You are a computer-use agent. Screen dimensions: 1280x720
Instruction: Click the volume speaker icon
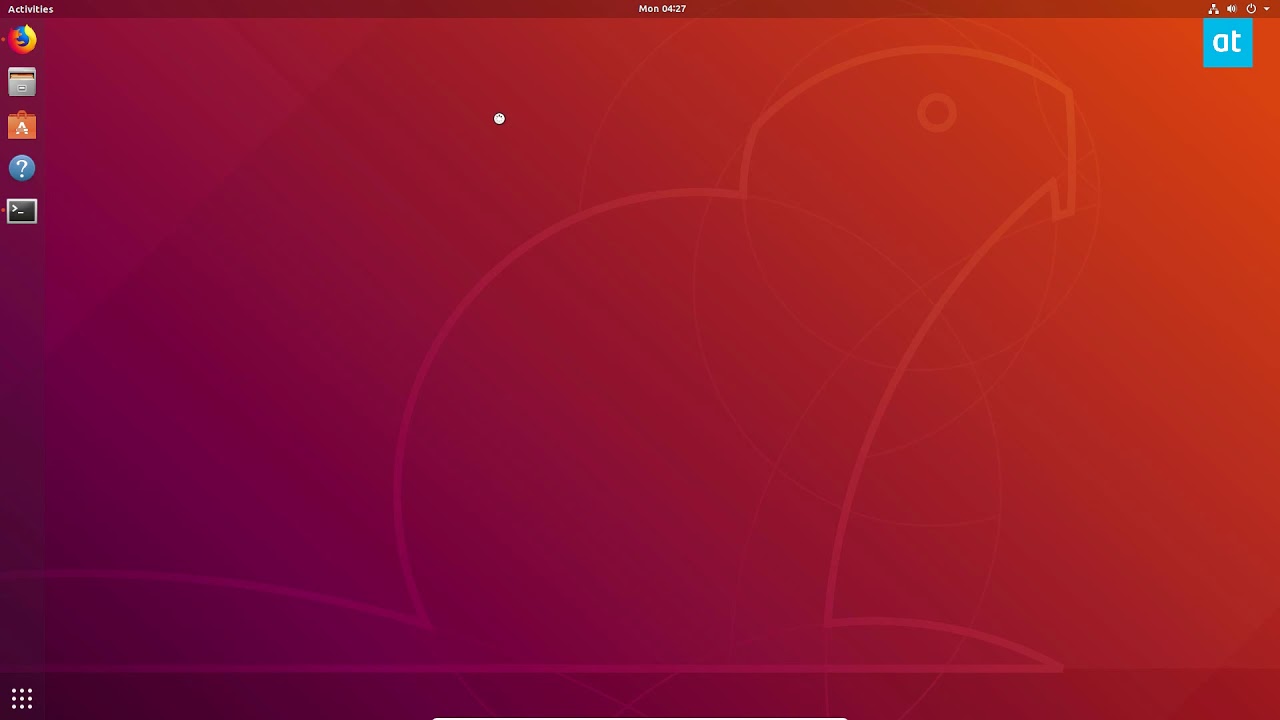point(1232,9)
